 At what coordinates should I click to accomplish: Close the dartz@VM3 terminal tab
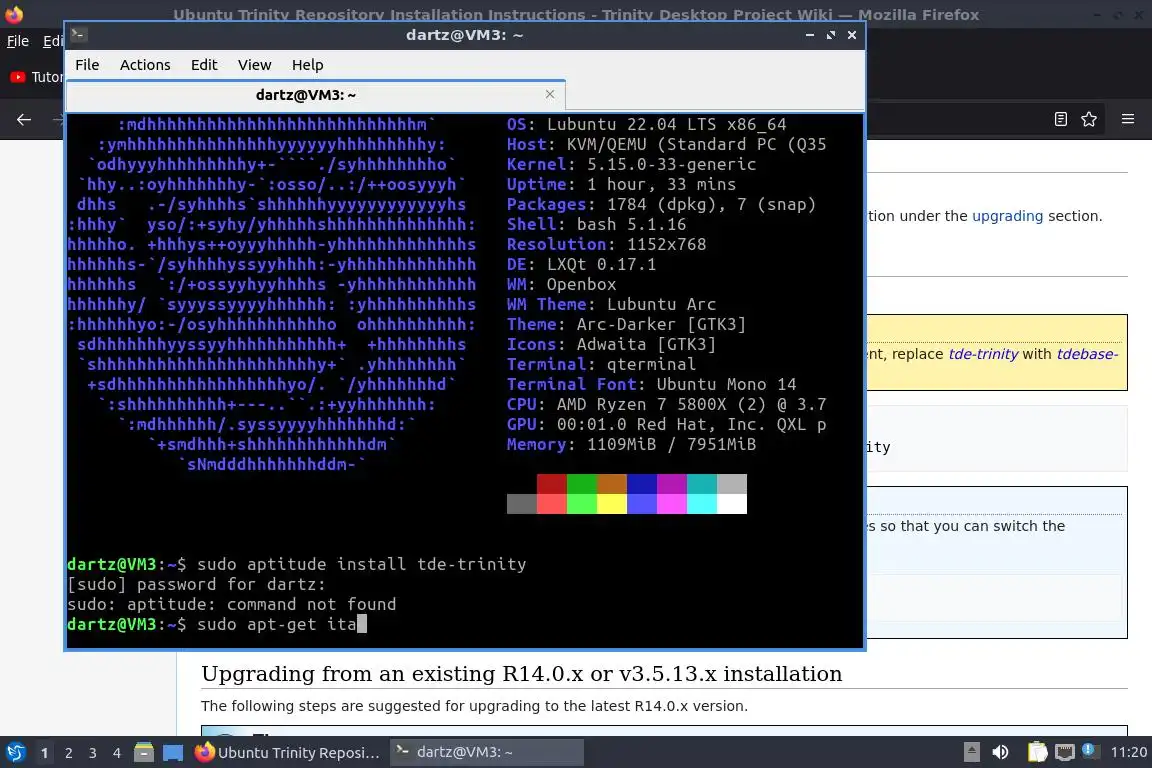pyautogui.click(x=550, y=94)
